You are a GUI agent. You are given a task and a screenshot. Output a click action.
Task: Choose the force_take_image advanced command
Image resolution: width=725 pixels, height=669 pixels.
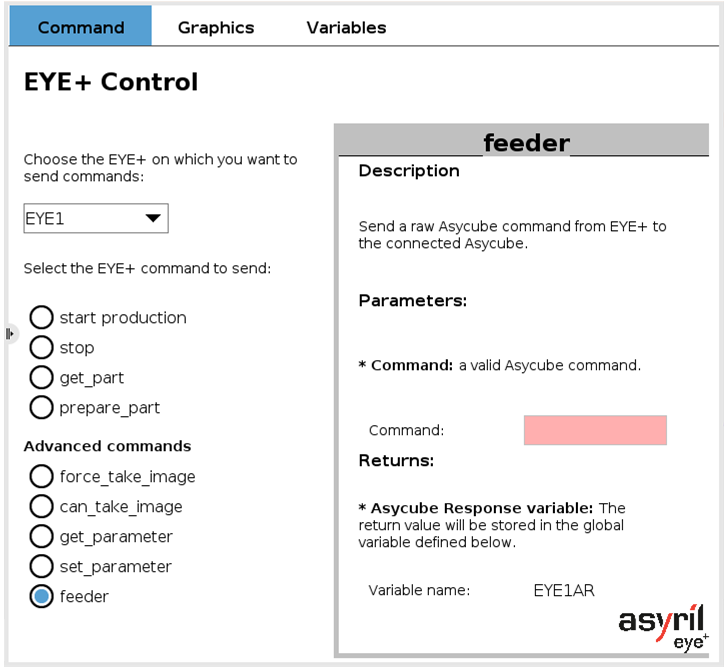[41, 477]
